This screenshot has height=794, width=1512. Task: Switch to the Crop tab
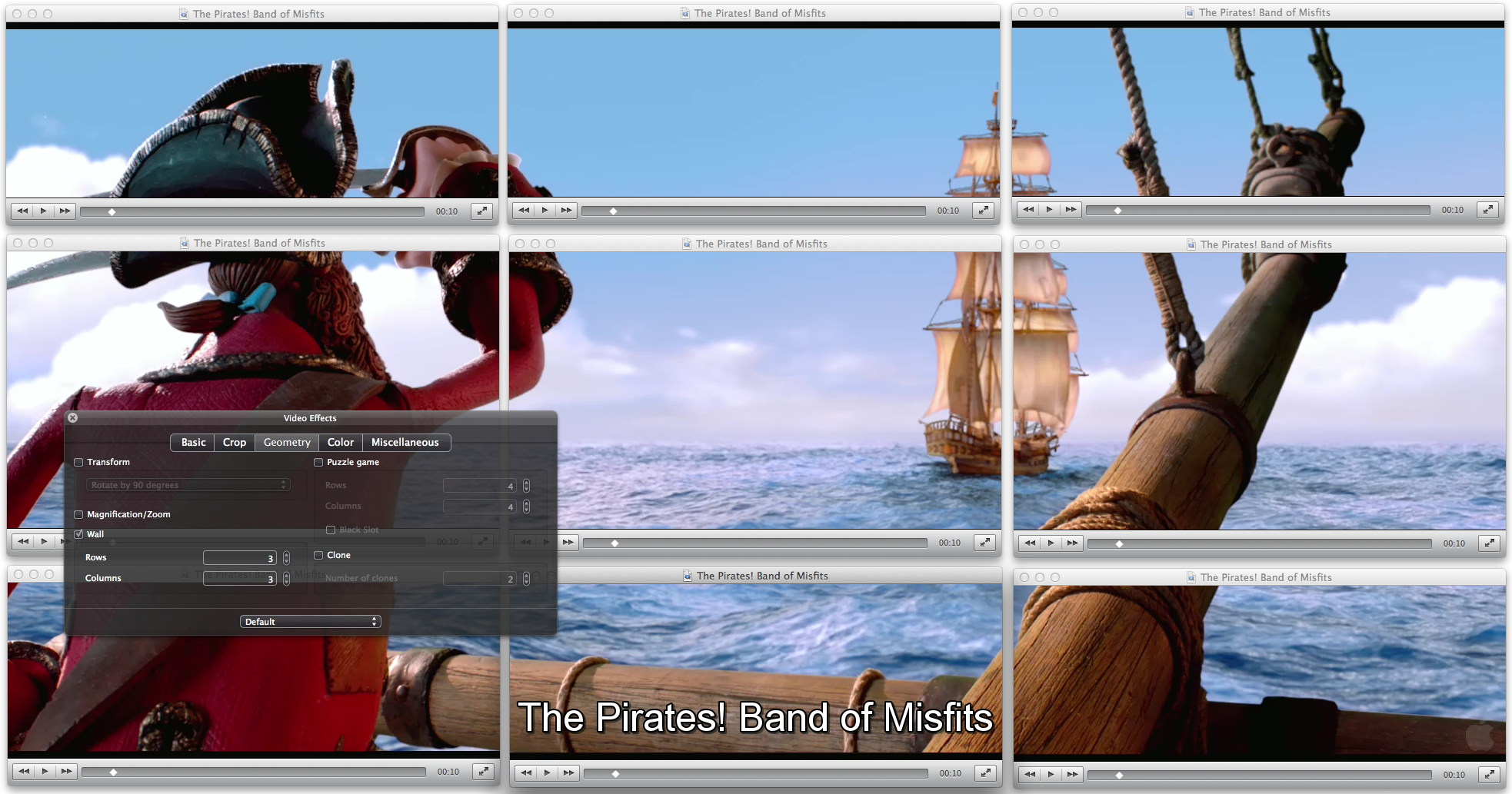pos(235,443)
